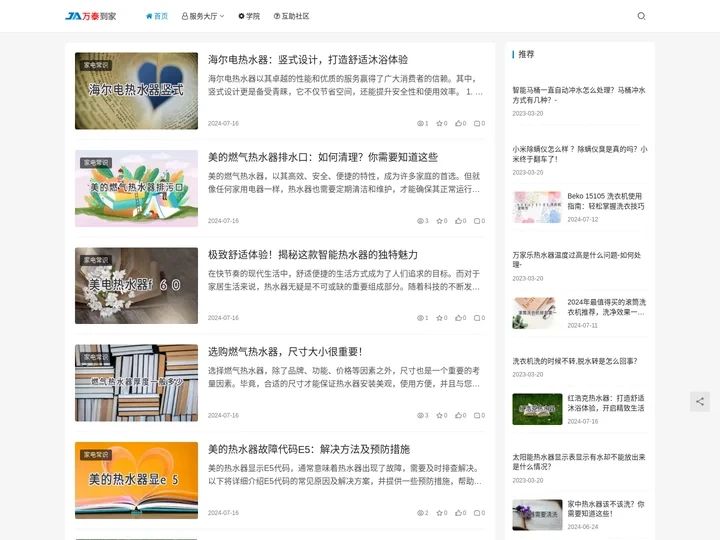This screenshot has height=540, width=720.
Task: Click the 滚筒洗衣机推荐 sidebar thumbnail
Action: [x=537, y=313]
